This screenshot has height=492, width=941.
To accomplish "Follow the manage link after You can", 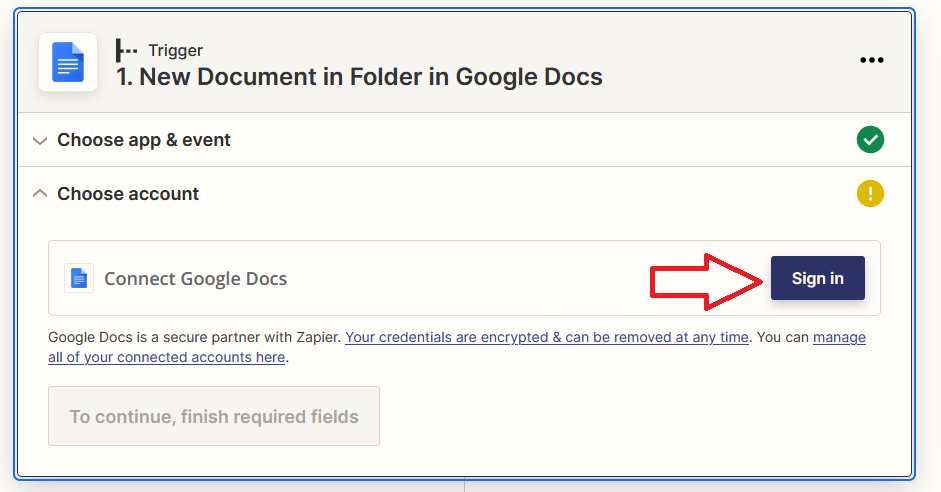I will pyautogui.click(x=839, y=337).
